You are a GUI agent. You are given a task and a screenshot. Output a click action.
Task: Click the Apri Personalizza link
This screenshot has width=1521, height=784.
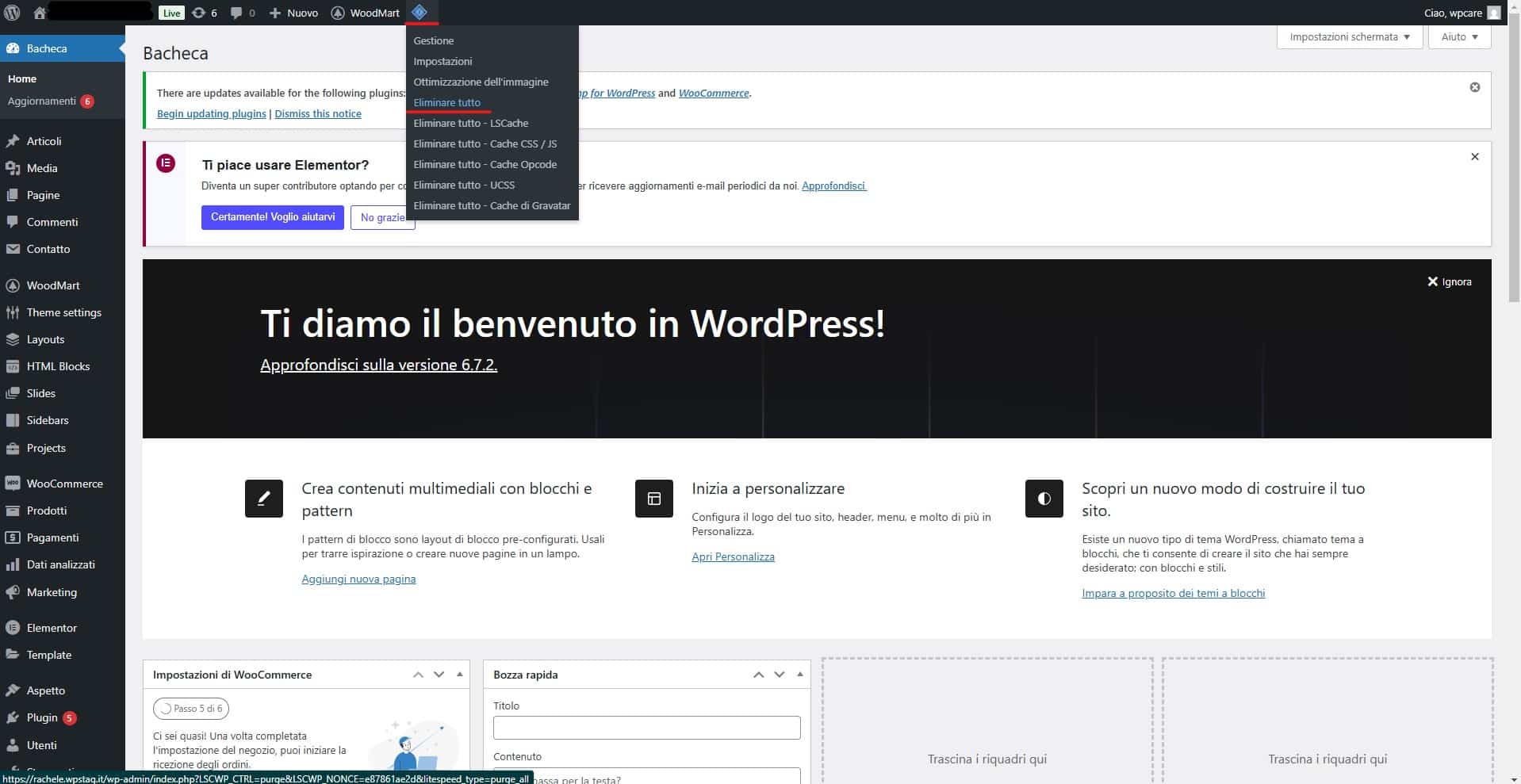click(x=733, y=556)
